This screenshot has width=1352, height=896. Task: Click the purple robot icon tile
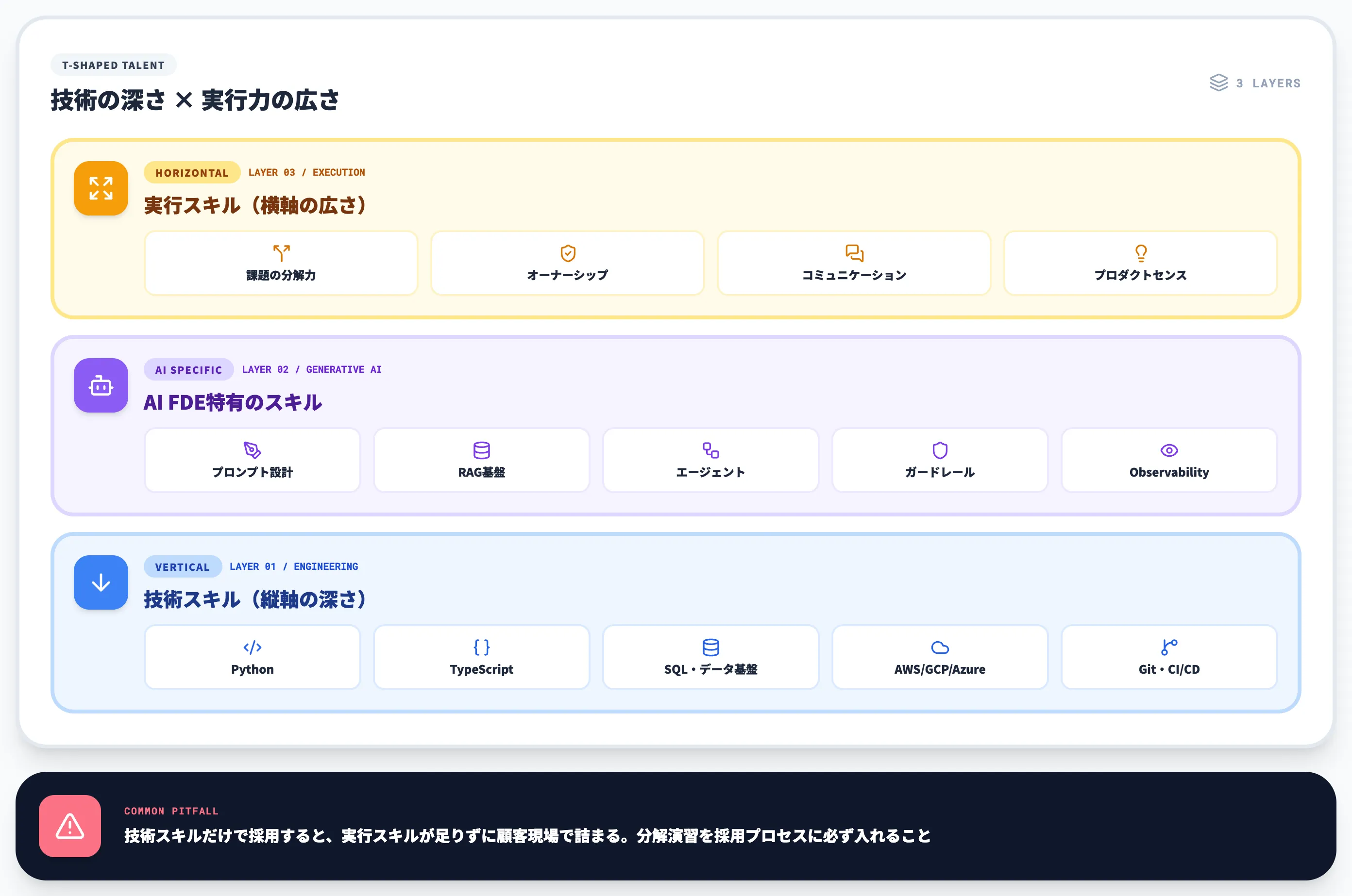pyautogui.click(x=101, y=386)
